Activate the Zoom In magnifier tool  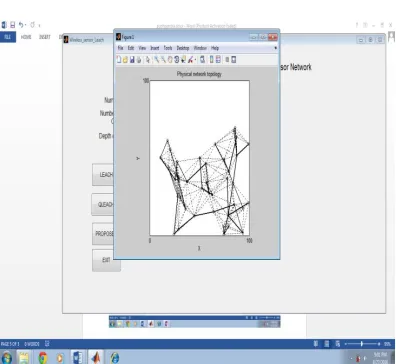[156, 60]
